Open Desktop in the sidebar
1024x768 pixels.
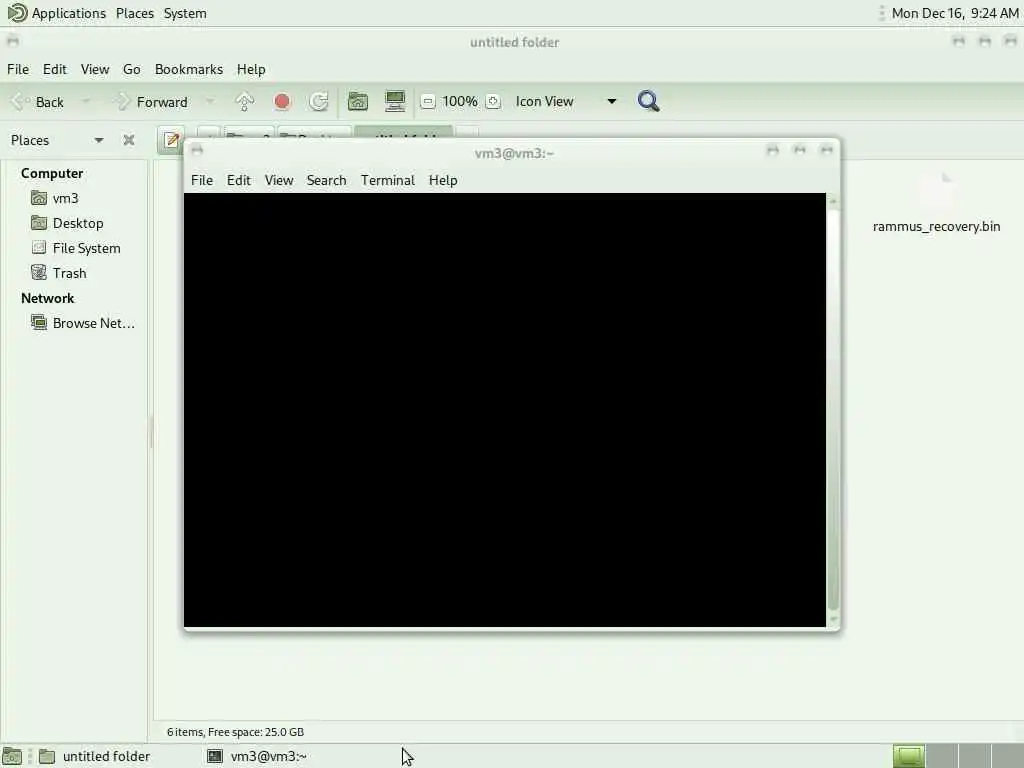tap(67, 223)
